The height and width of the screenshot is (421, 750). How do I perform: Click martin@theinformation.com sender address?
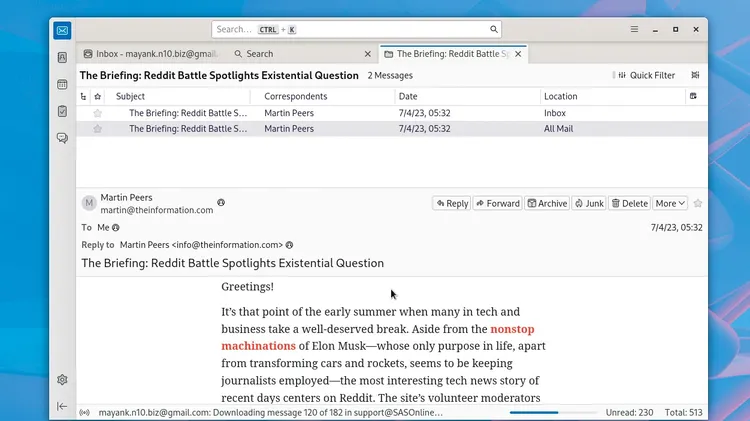click(156, 210)
